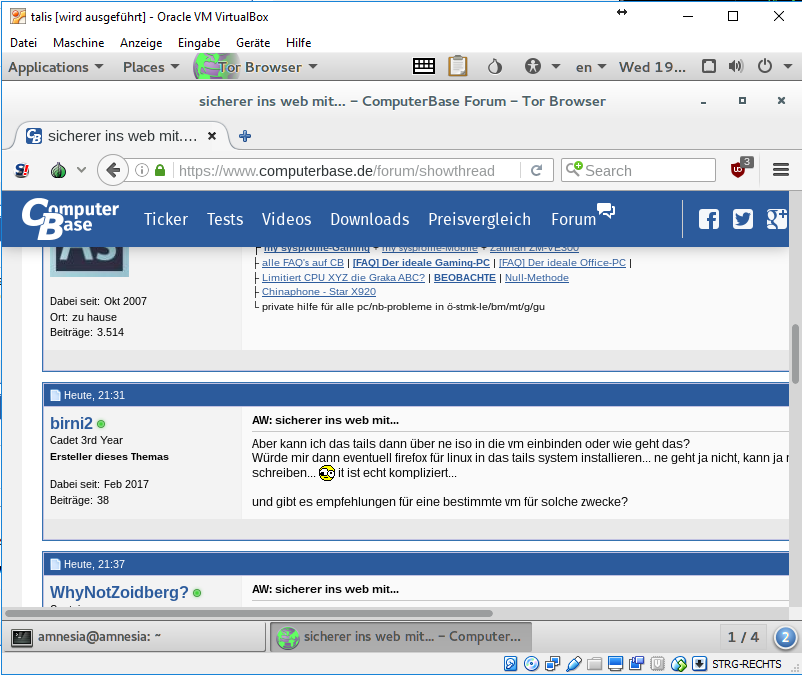Open the Videos section
The image size is (802, 675).
286,219
